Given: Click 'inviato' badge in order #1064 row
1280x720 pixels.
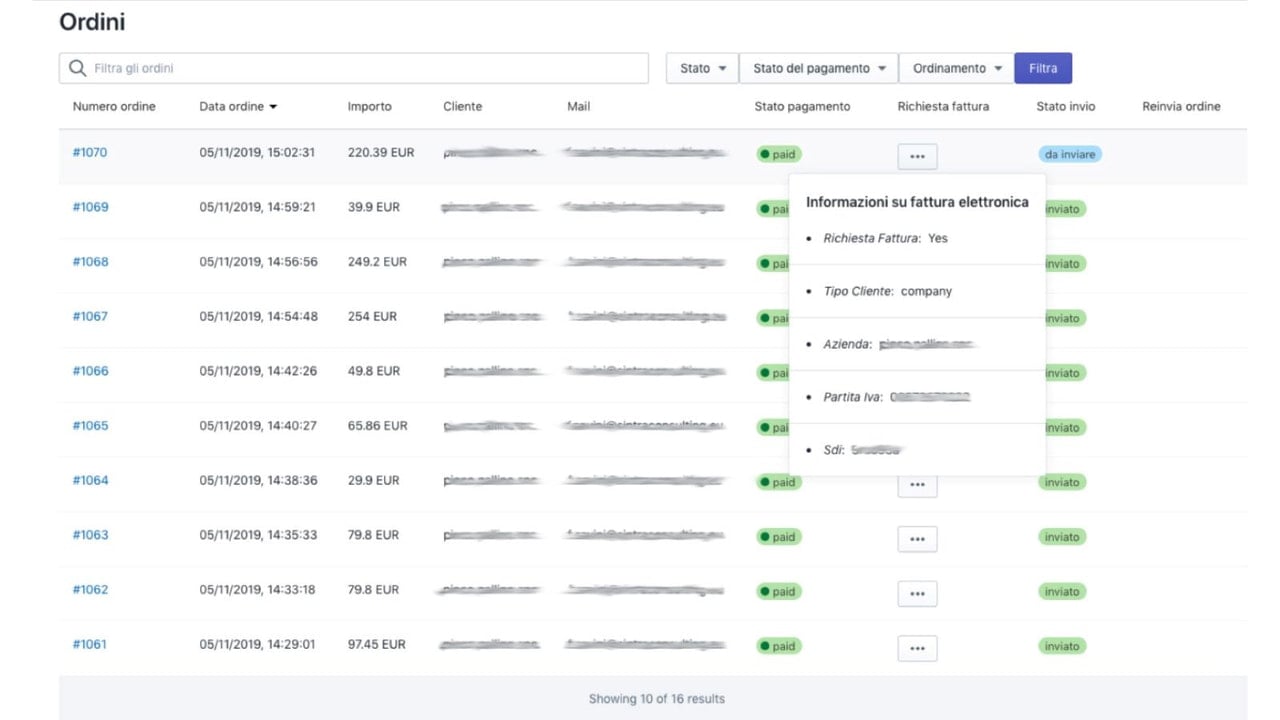Looking at the screenshot, I should pyautogui.click(x=1062, y=482).
